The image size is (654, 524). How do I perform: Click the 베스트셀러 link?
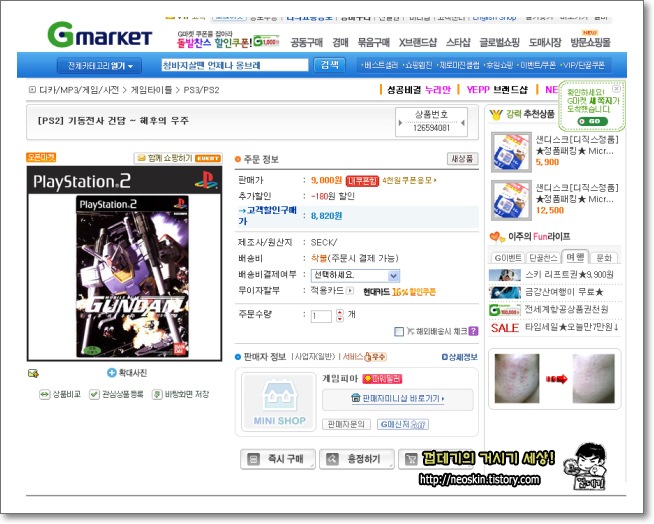(380, 66)
